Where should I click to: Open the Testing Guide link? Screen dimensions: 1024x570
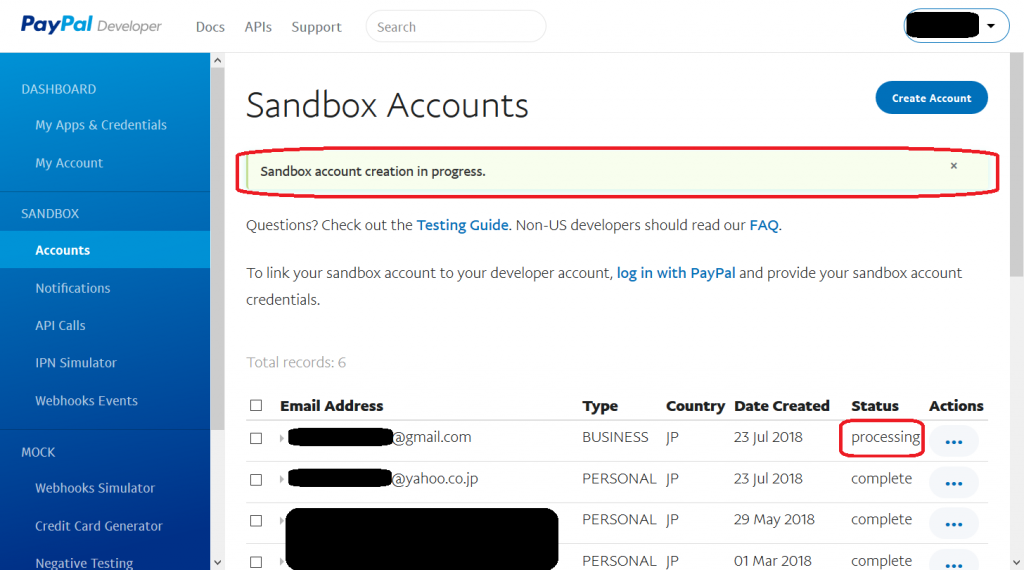[x=462, y=225]
